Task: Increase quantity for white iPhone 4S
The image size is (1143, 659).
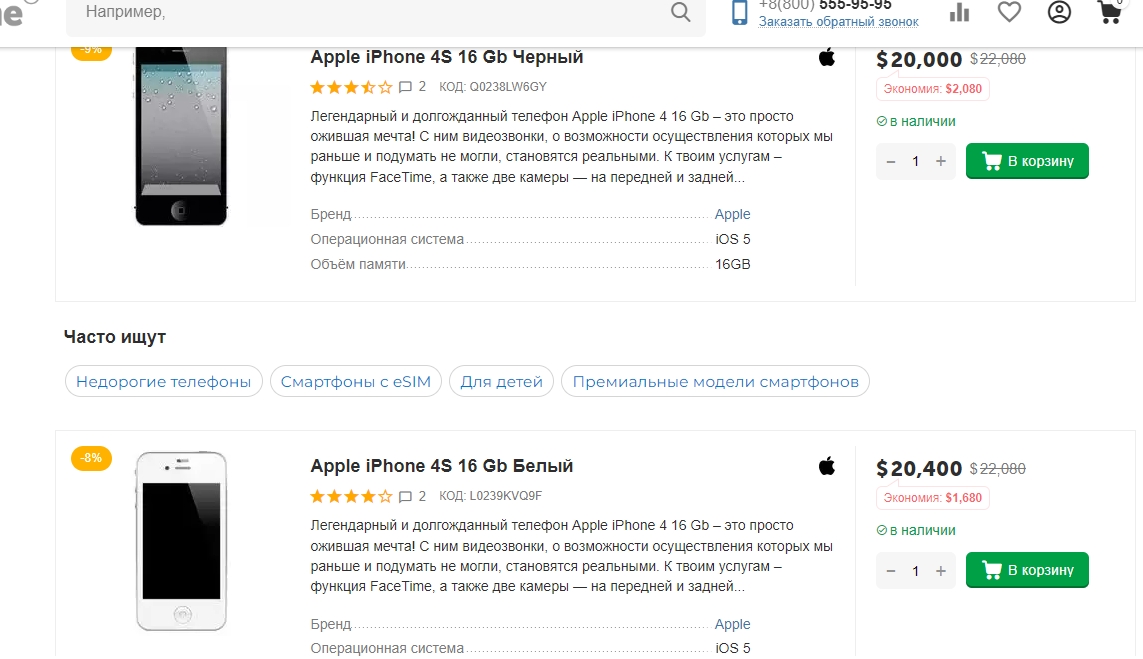Action: coord(941,570)
